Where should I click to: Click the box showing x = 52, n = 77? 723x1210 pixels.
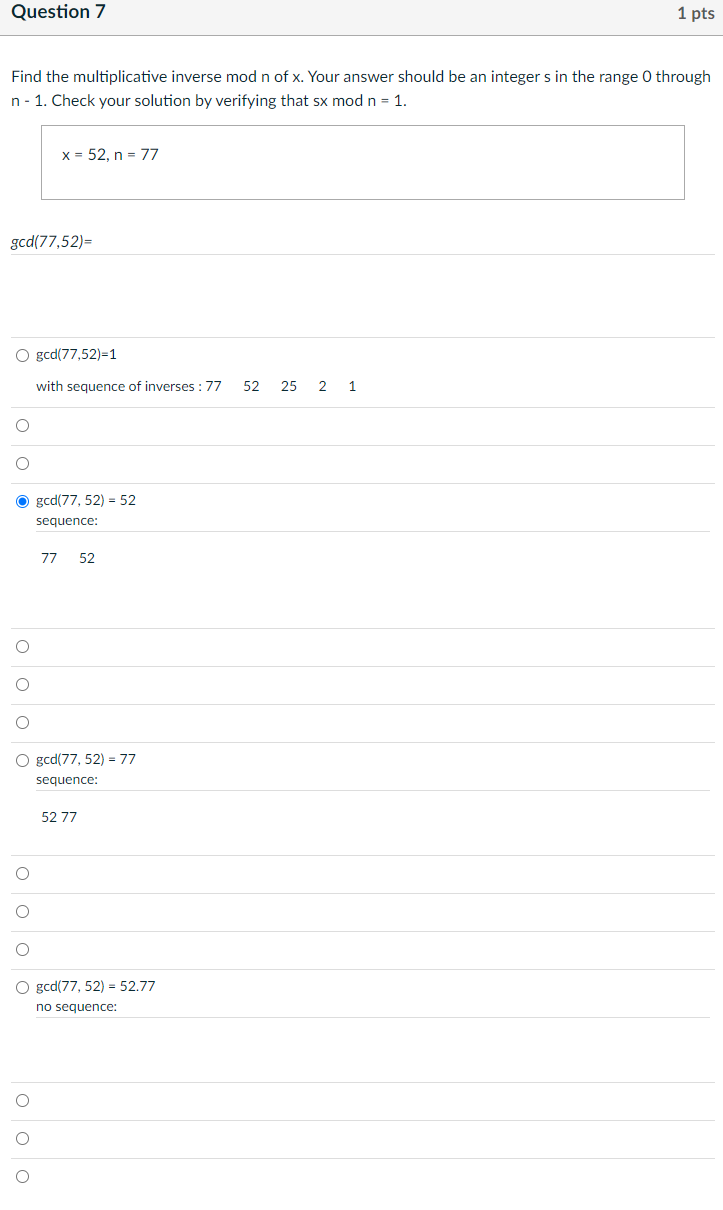pyautogui.click(x=362, y=162)
